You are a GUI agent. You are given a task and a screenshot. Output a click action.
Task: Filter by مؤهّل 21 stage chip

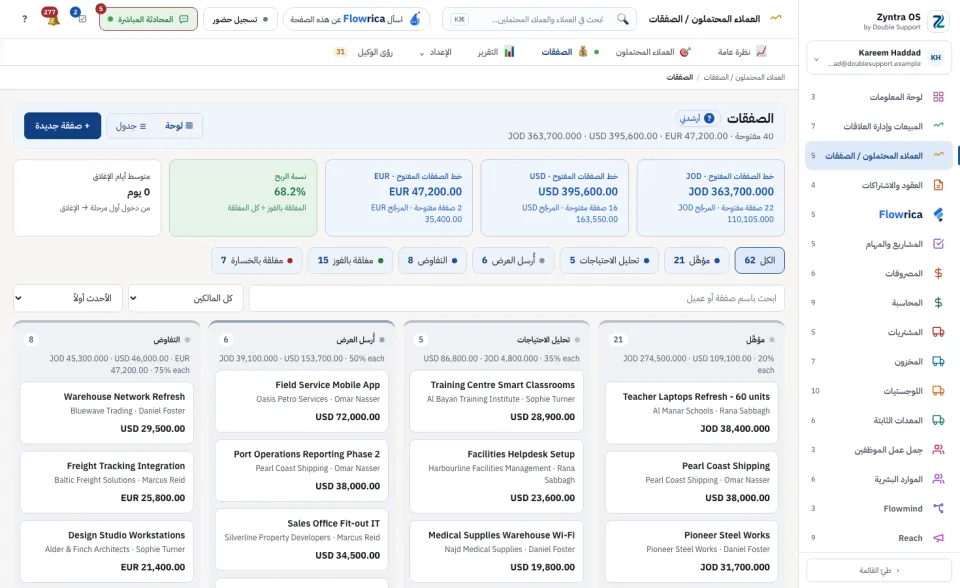697,260
